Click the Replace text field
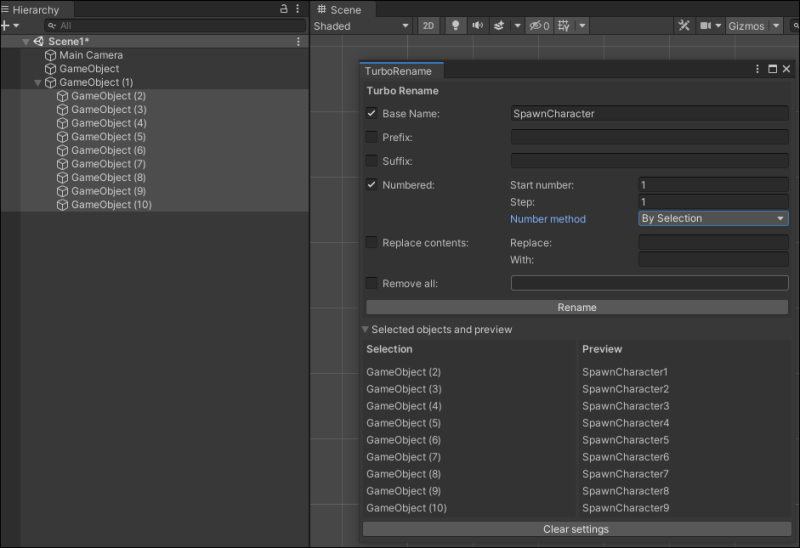 point(713,242)
